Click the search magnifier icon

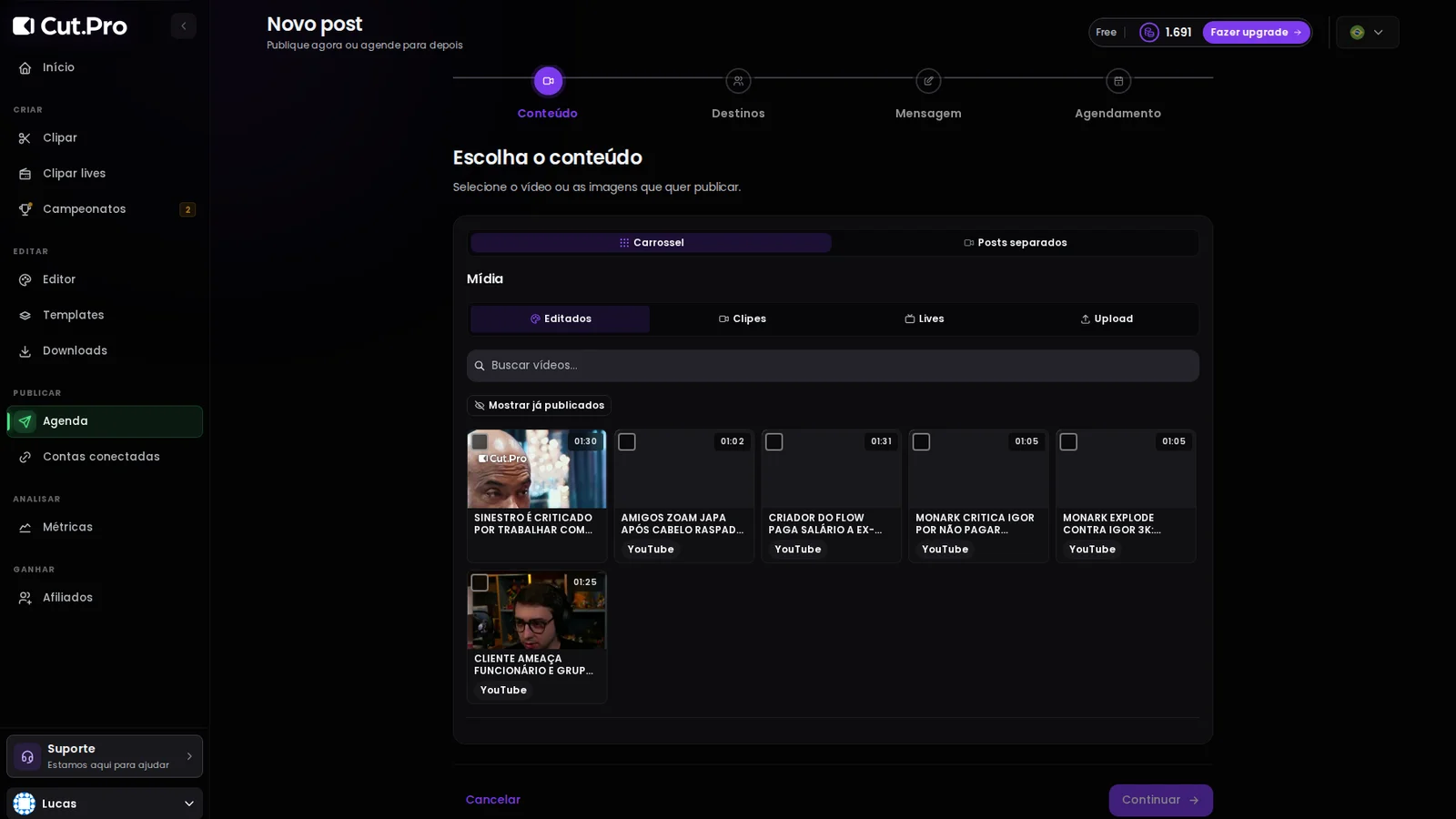point(480,366)
